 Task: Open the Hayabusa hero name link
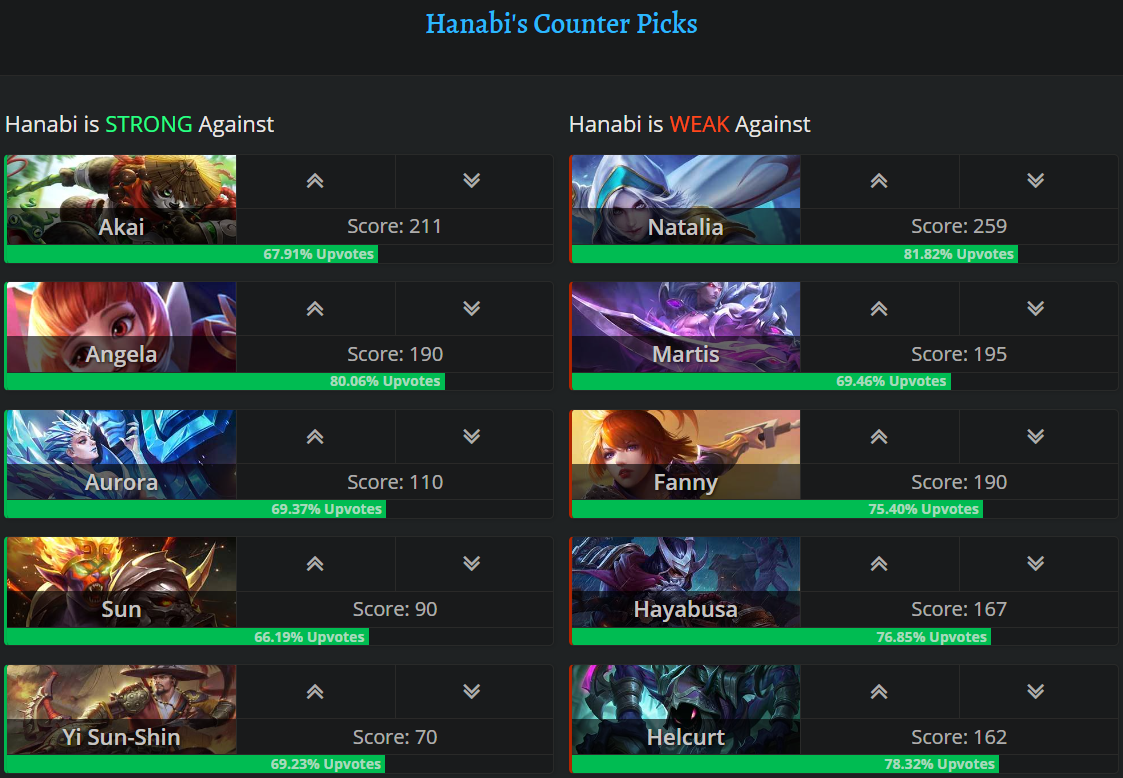point(686,609)
